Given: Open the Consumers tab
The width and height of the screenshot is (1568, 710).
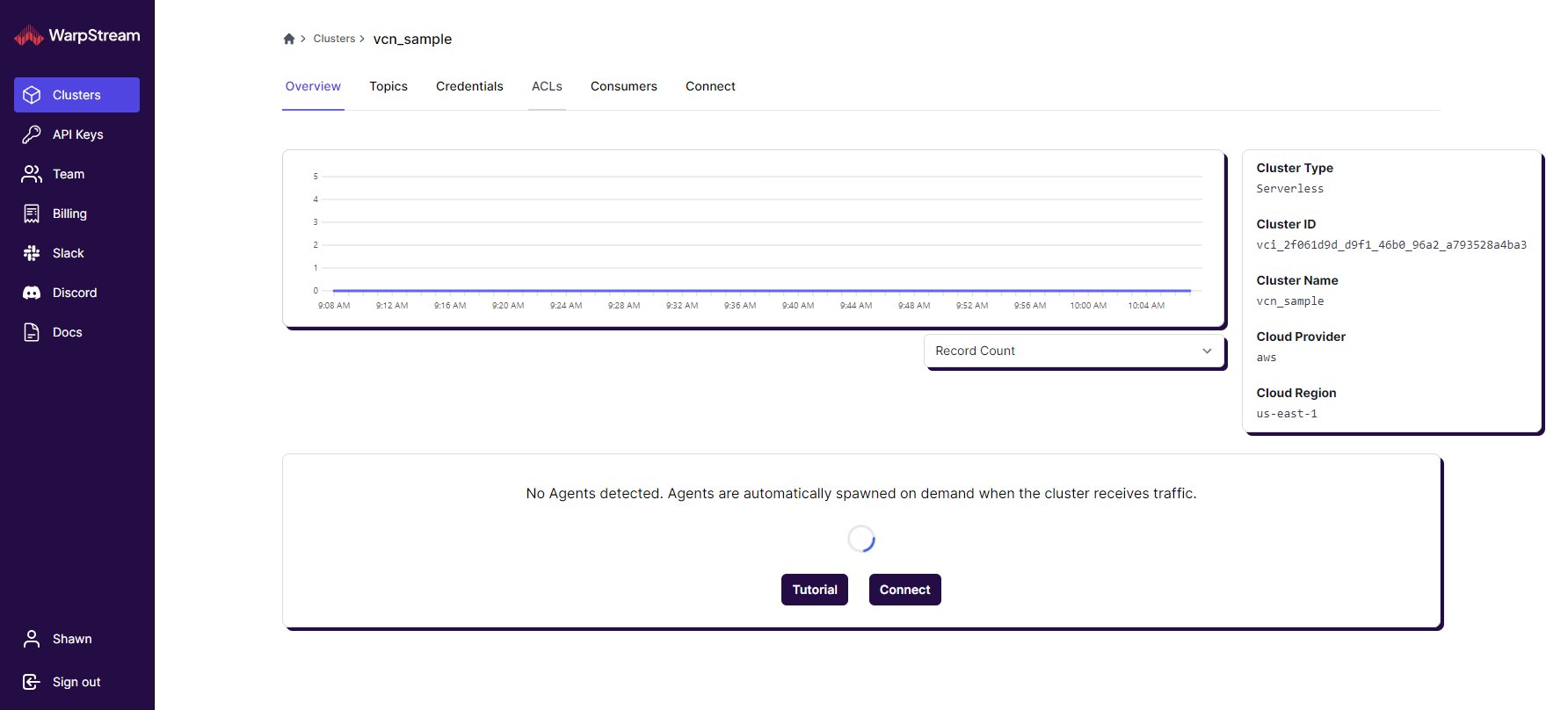Looking at the screenshot, I should [624, 86].
